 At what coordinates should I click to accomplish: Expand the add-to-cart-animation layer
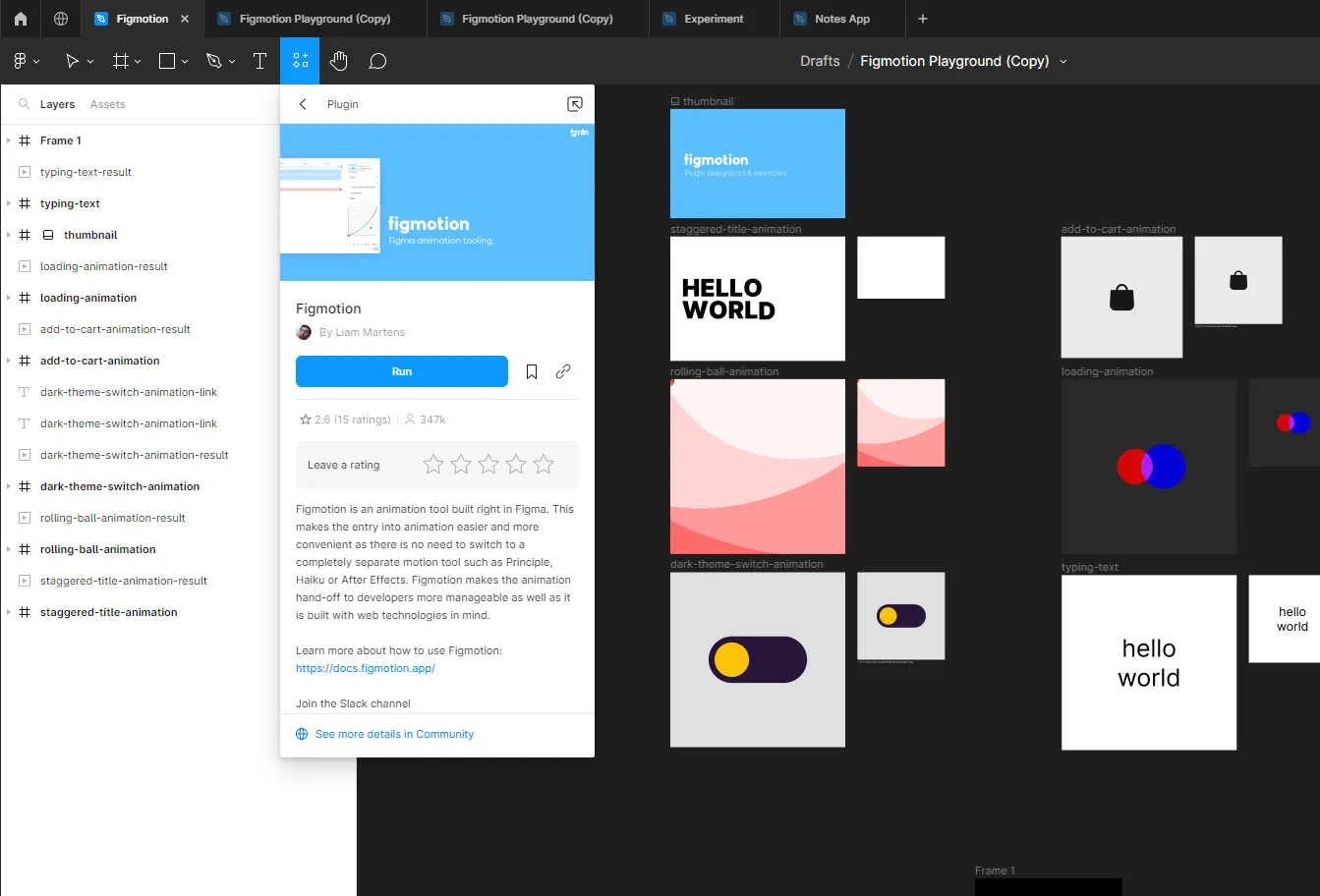[x=9, y=361]
